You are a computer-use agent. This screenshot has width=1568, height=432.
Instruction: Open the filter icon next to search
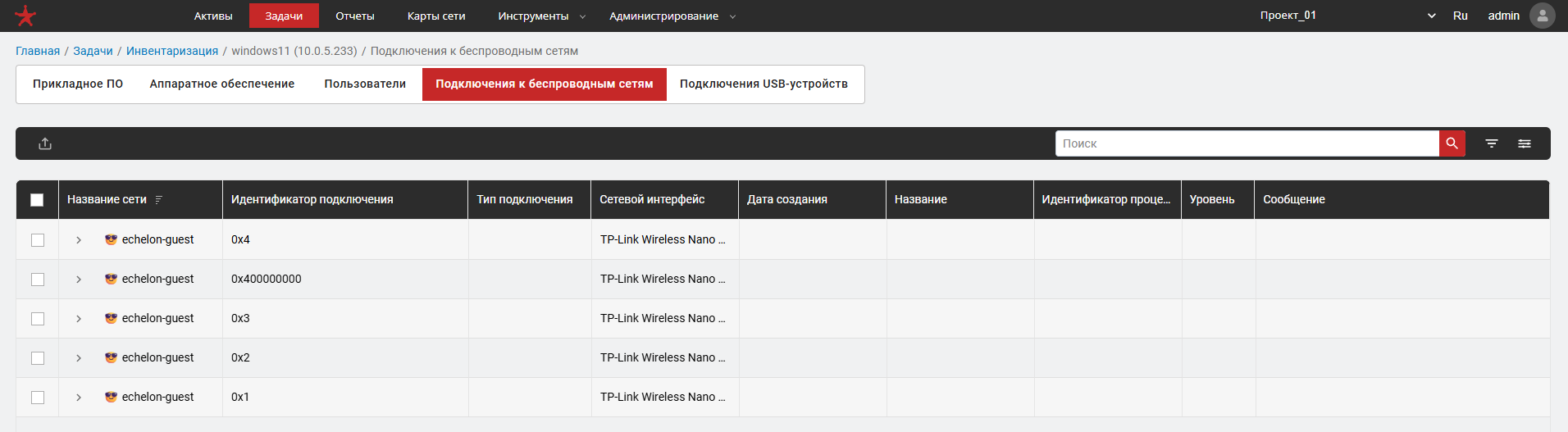[1492, 143]
